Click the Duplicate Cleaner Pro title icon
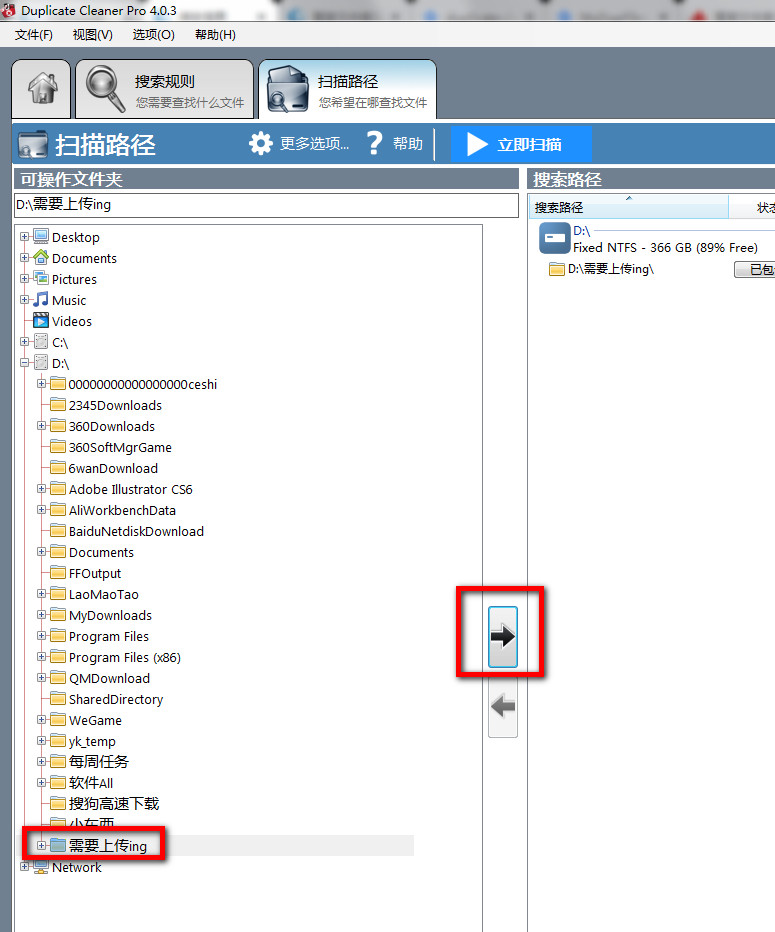 pos(8,10)
